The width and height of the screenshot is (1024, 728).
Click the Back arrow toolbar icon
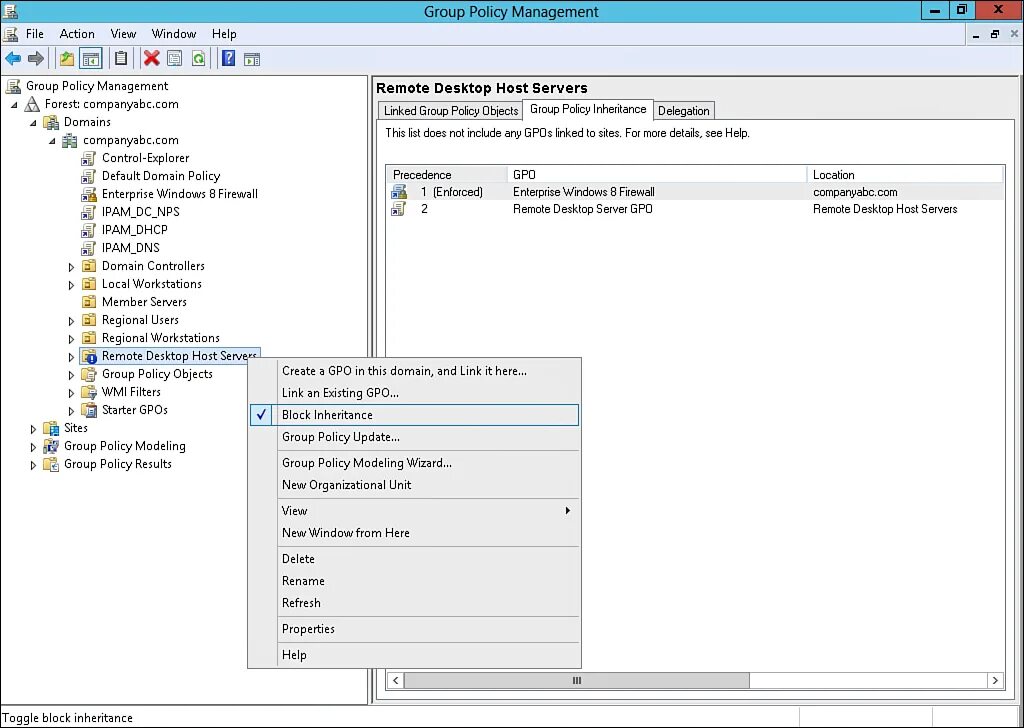pyautogui.click(x=12, y=59)
